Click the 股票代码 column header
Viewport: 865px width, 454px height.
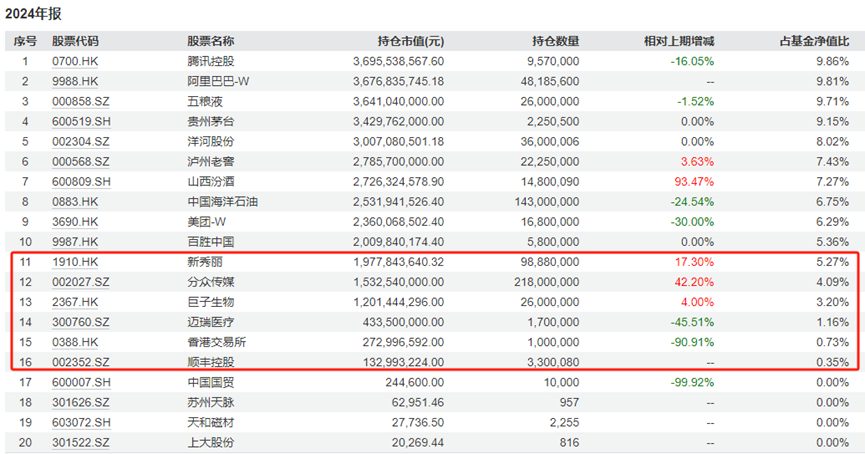click(x=76, y=41)
